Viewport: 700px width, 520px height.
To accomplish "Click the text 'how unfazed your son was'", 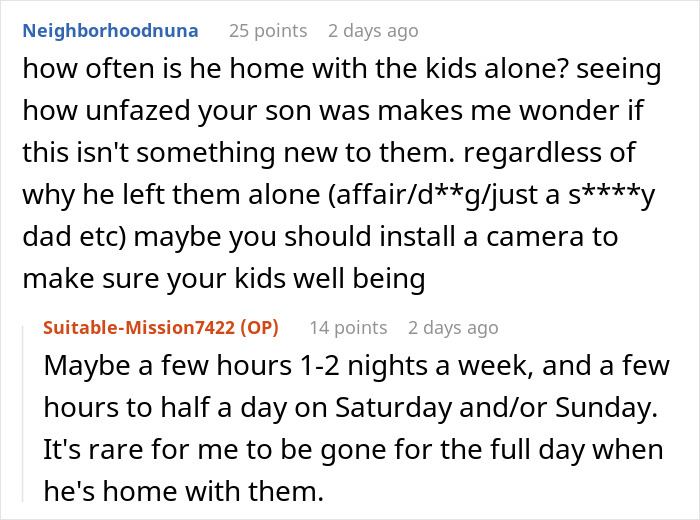I will click(x=196, y=111).
